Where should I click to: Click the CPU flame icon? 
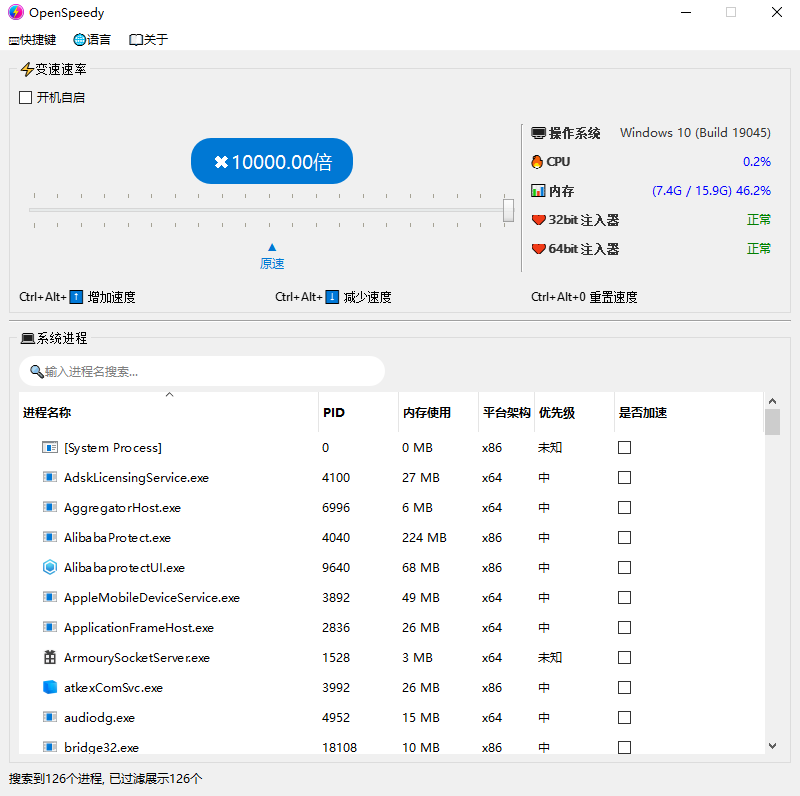tap(538, 162)
